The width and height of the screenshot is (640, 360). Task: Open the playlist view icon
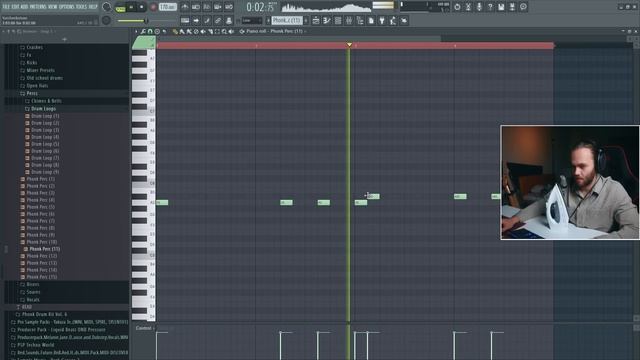click(x=316, y=20)
